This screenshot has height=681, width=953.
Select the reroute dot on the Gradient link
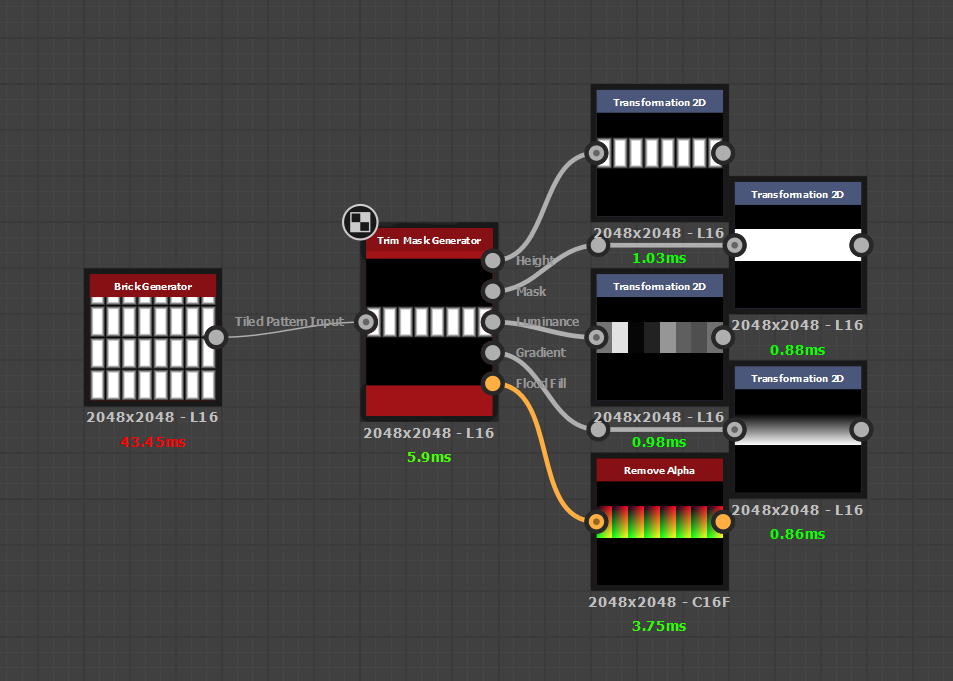(x=598, y=429)
